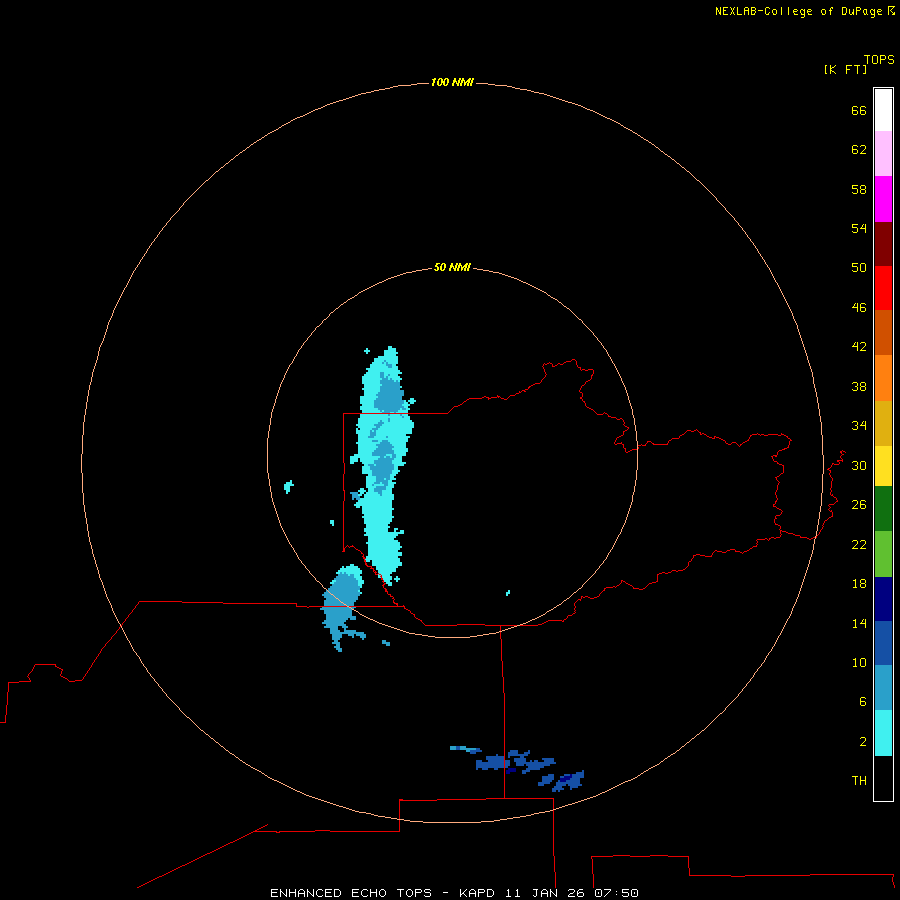This screenshot has width=900, height=900.
Task: Click the [K FT] units label
Action: [x=845, y=69]
